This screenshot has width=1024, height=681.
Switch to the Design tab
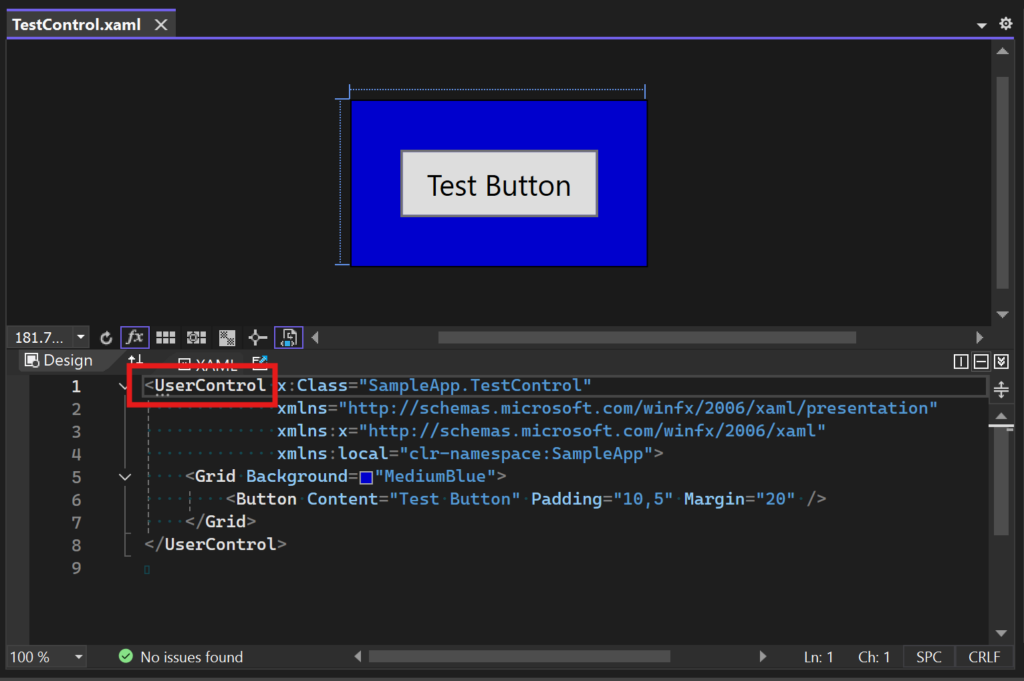click(59, 360)
